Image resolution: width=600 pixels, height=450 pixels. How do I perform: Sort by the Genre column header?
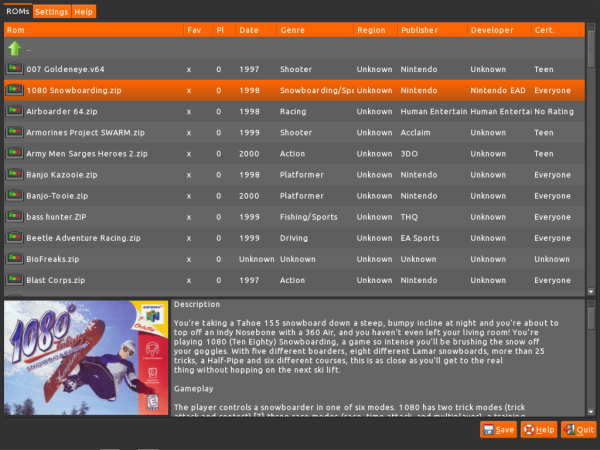315,30
